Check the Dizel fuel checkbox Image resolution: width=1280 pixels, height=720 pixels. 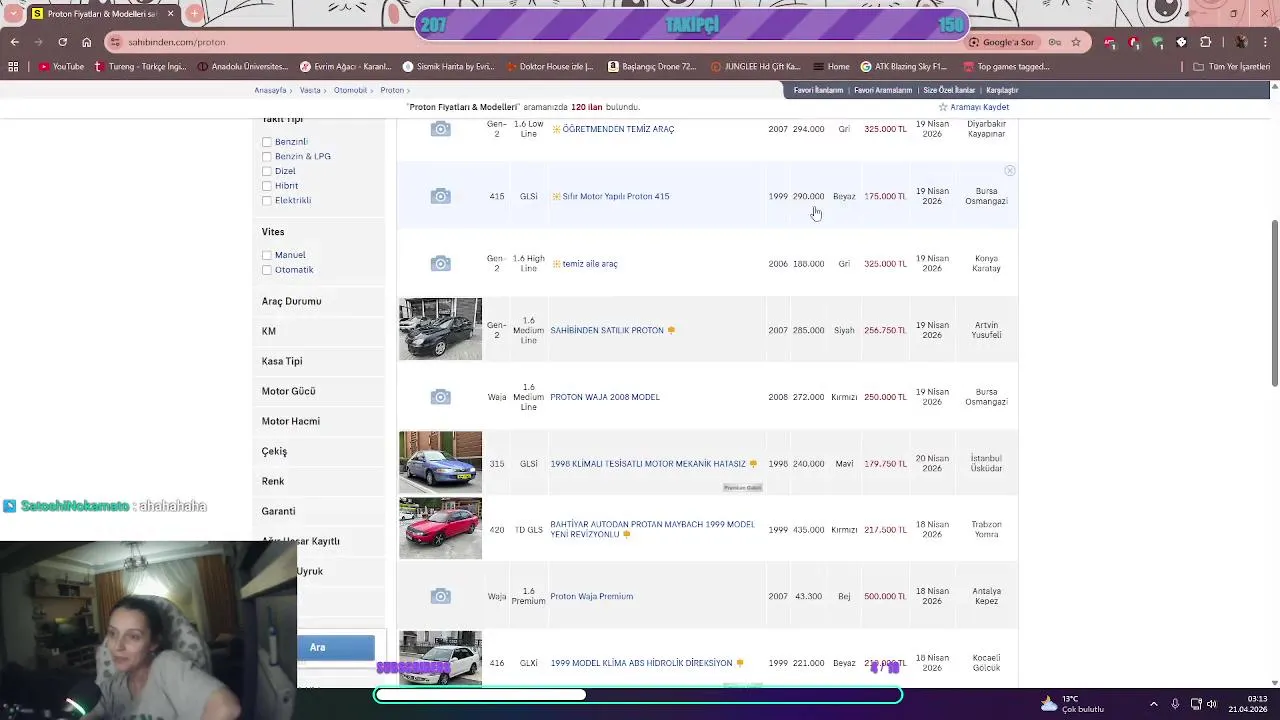(x=266, y=171)
